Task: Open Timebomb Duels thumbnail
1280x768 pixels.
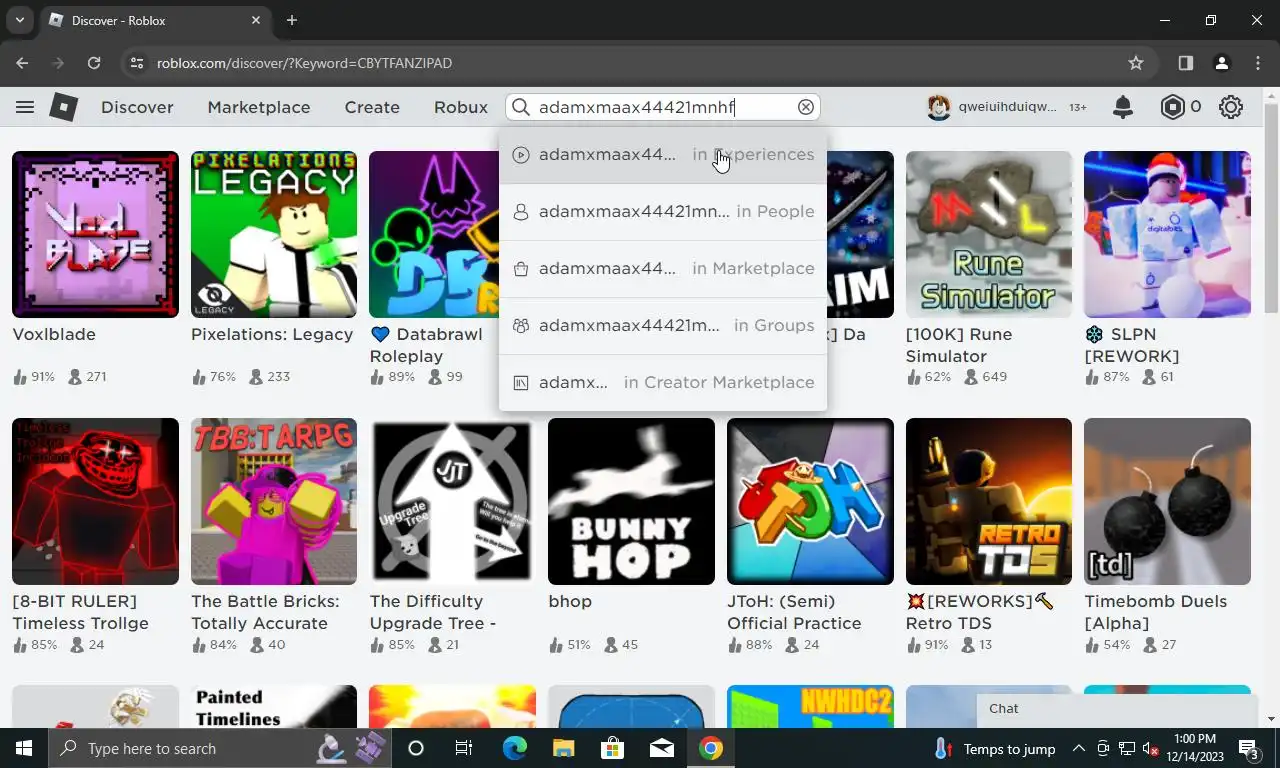Action: coord(1167,501)
